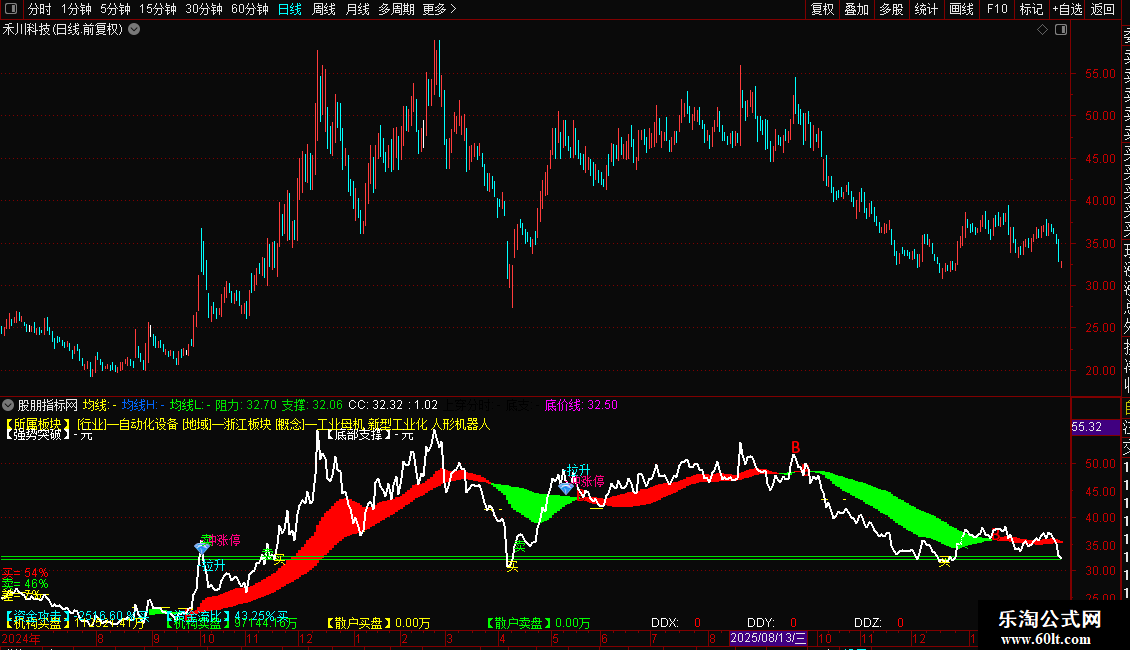
Task: Switch to the 15分钟 period
Action: coord(158,9)
